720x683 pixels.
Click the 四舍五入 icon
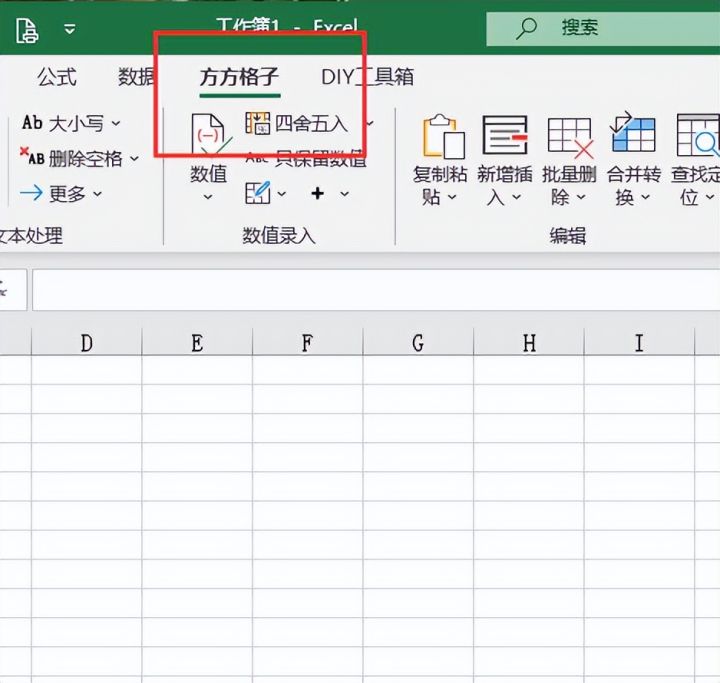(x=257, y=123)
